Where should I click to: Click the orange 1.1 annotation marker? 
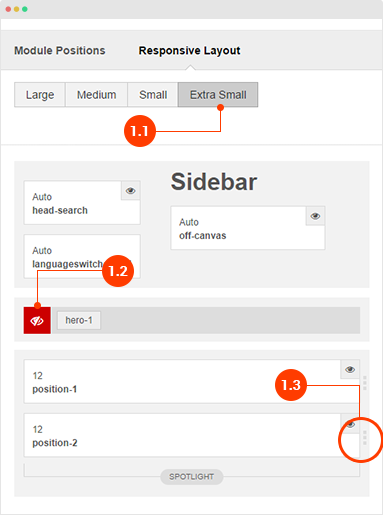[x=140, y=131]
